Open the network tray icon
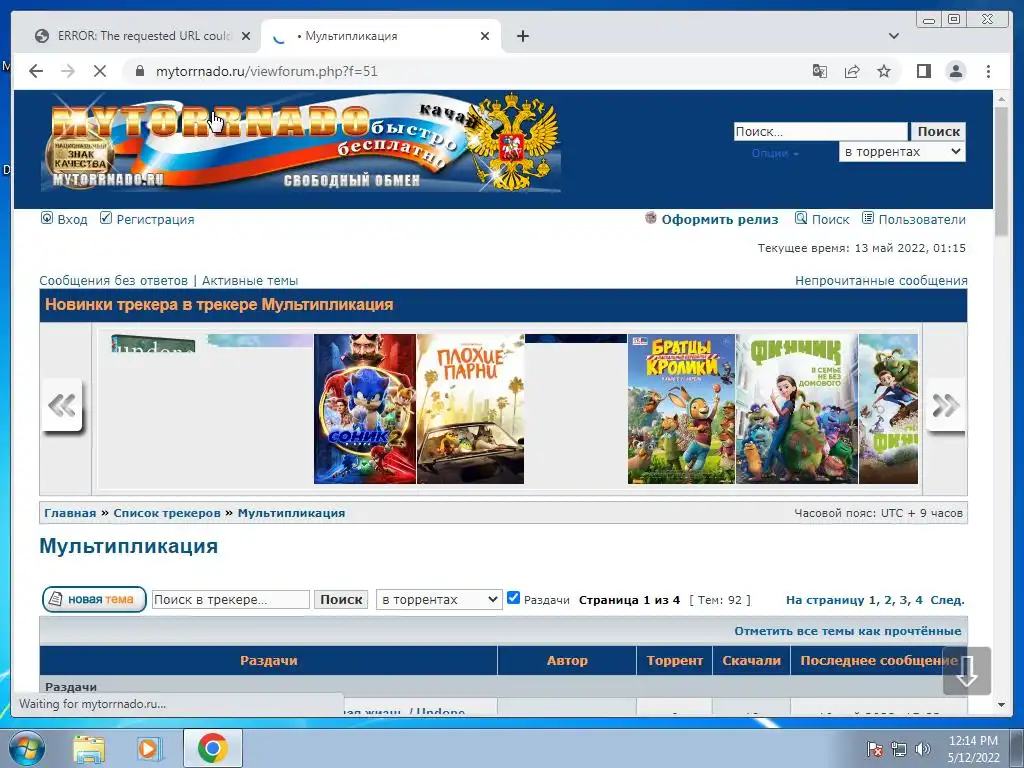The image size is (1024, 768). coord(899,749)
